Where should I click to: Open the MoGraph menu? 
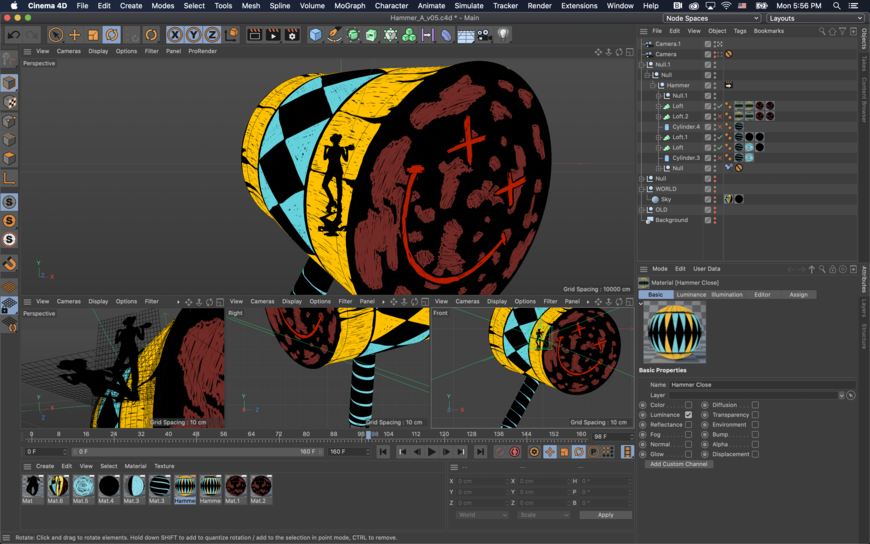click(350, 6)
